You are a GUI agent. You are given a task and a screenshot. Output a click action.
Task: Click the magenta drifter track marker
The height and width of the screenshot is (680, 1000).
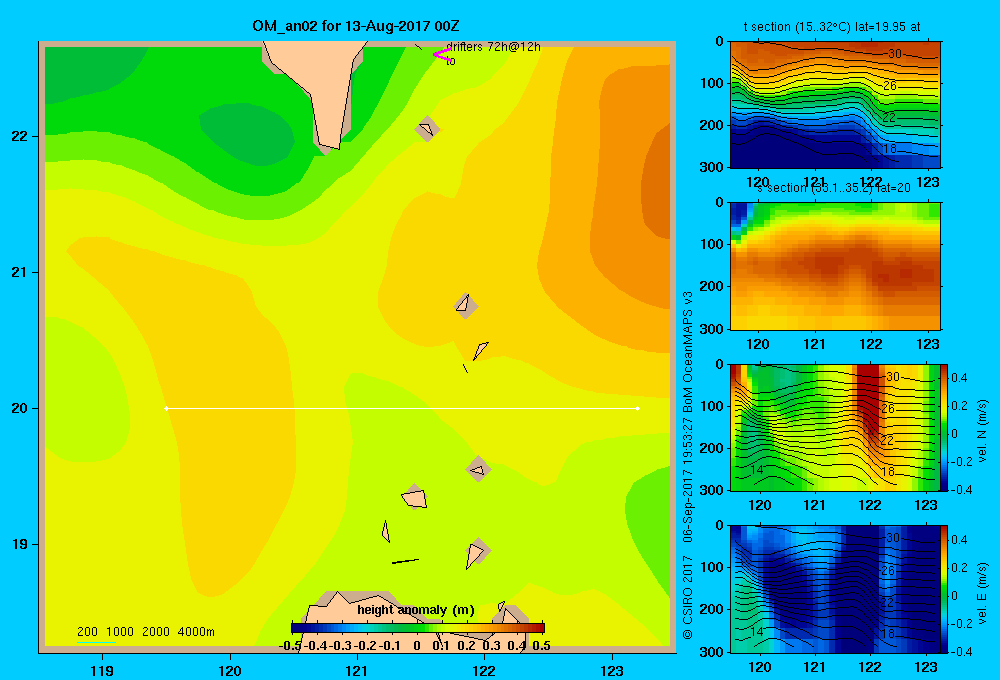point(441,54)
